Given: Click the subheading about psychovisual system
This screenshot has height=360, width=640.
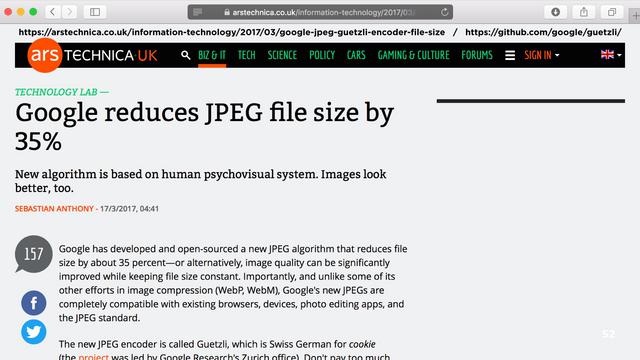Looking at the screenshot, I should coord(200,181).
